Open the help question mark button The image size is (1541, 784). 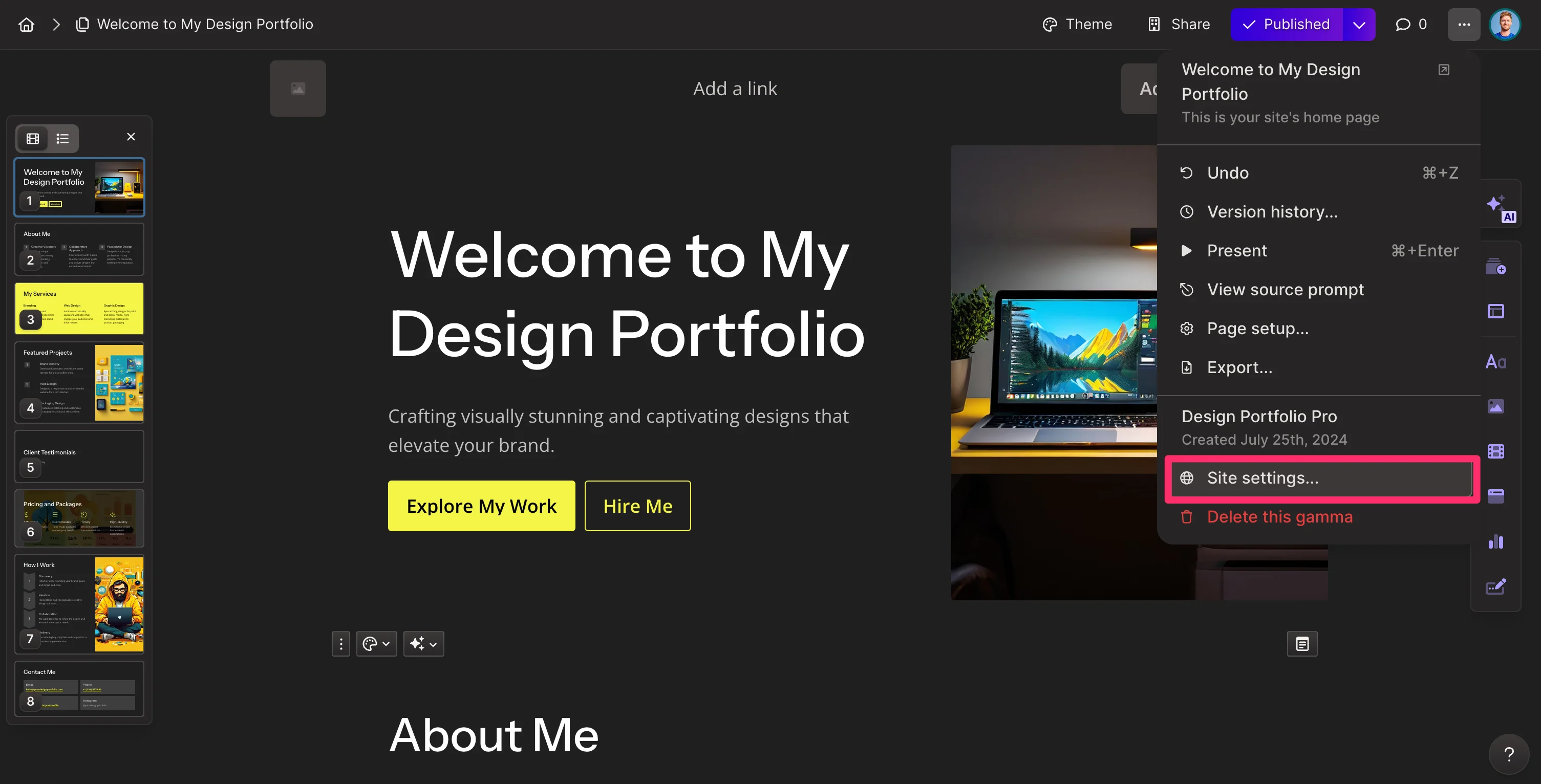click(1509, 754)
